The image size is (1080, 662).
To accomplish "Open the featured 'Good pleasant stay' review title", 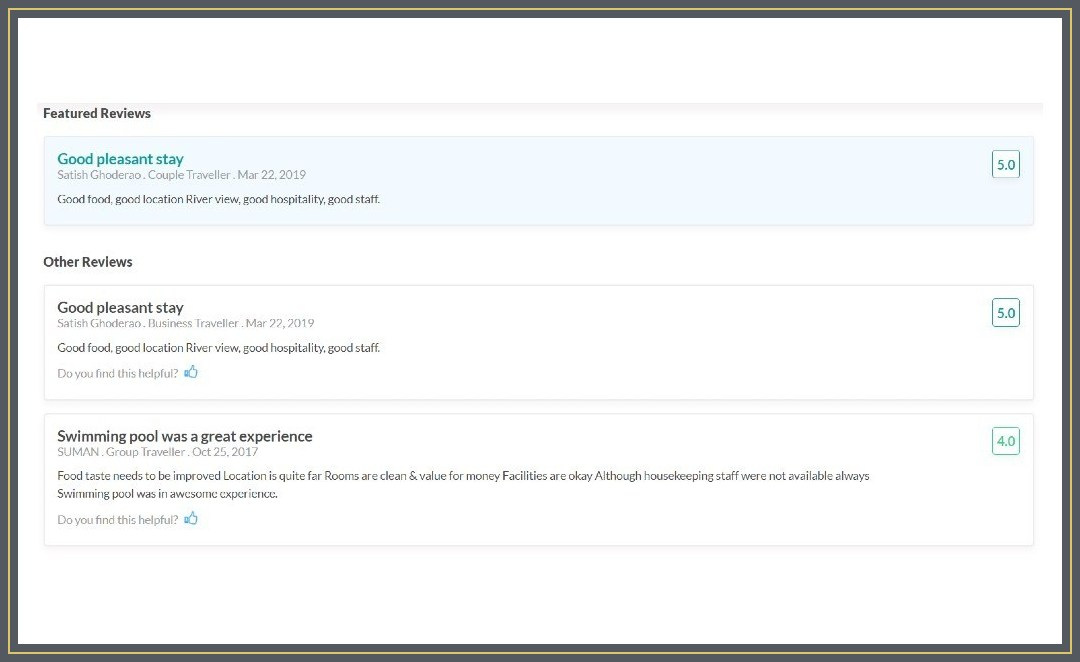I will click(x=120, y=159).
